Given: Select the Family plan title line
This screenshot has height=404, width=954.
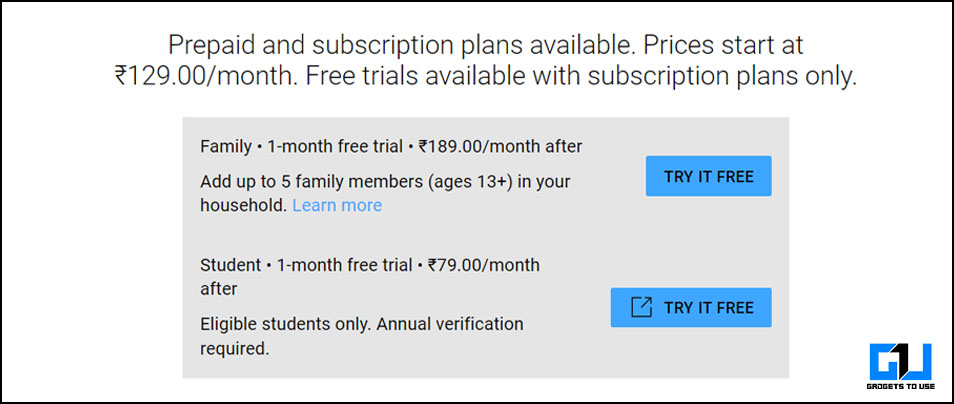Looking at the screenshot, I should pyautogui.click(x=390, y=147).
